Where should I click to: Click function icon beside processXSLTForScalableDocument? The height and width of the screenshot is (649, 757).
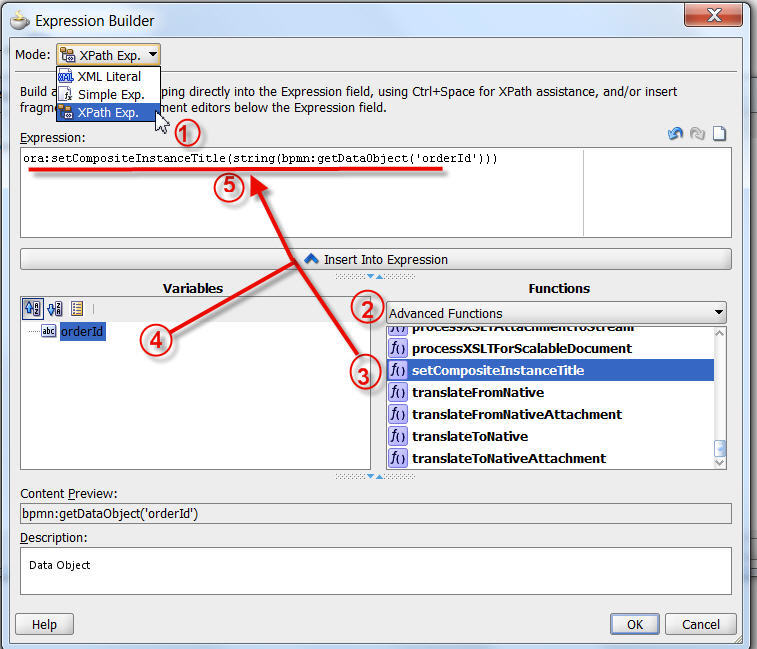pos(398,348)
